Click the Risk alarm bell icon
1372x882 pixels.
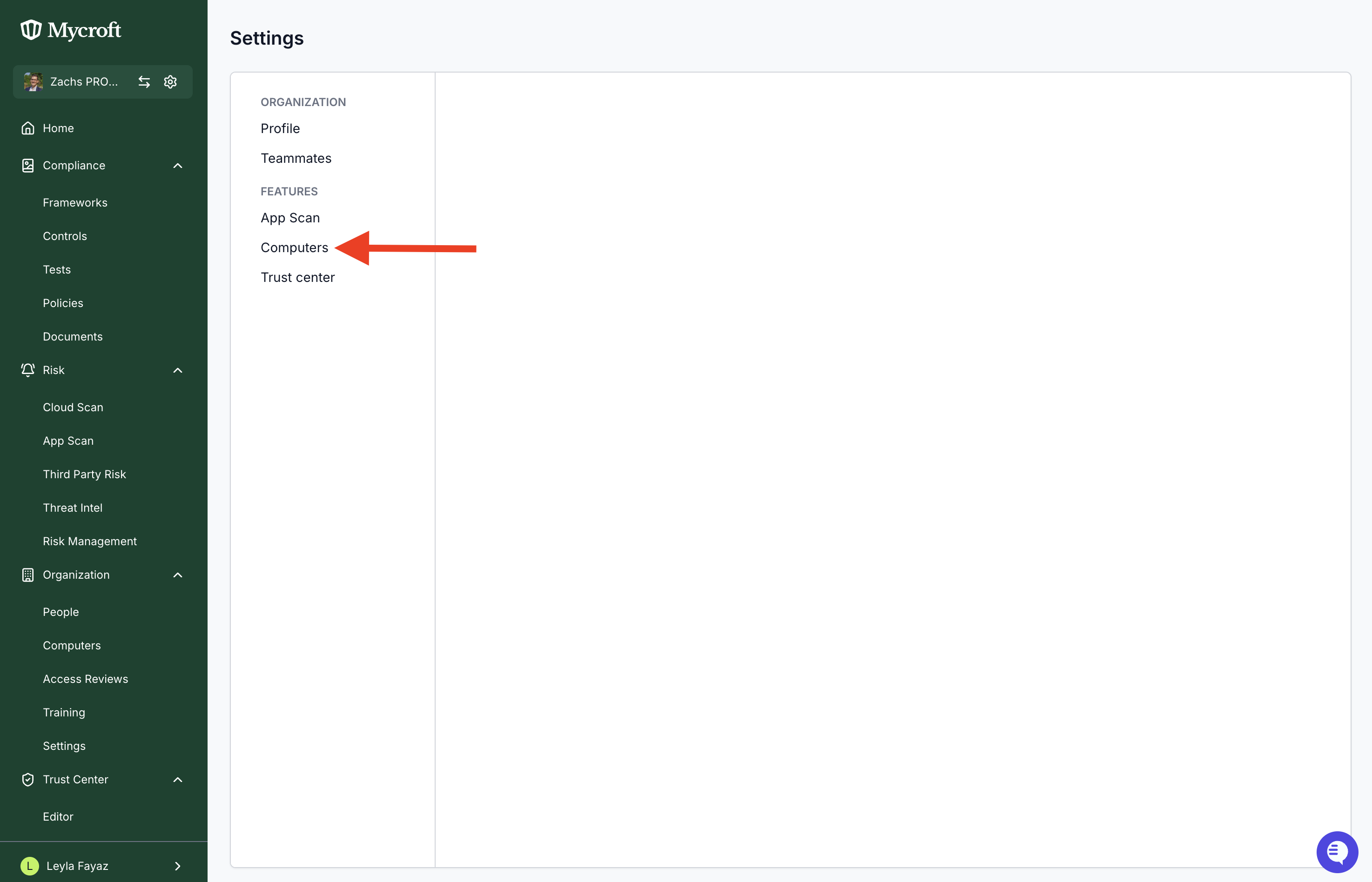coord(27,370)
